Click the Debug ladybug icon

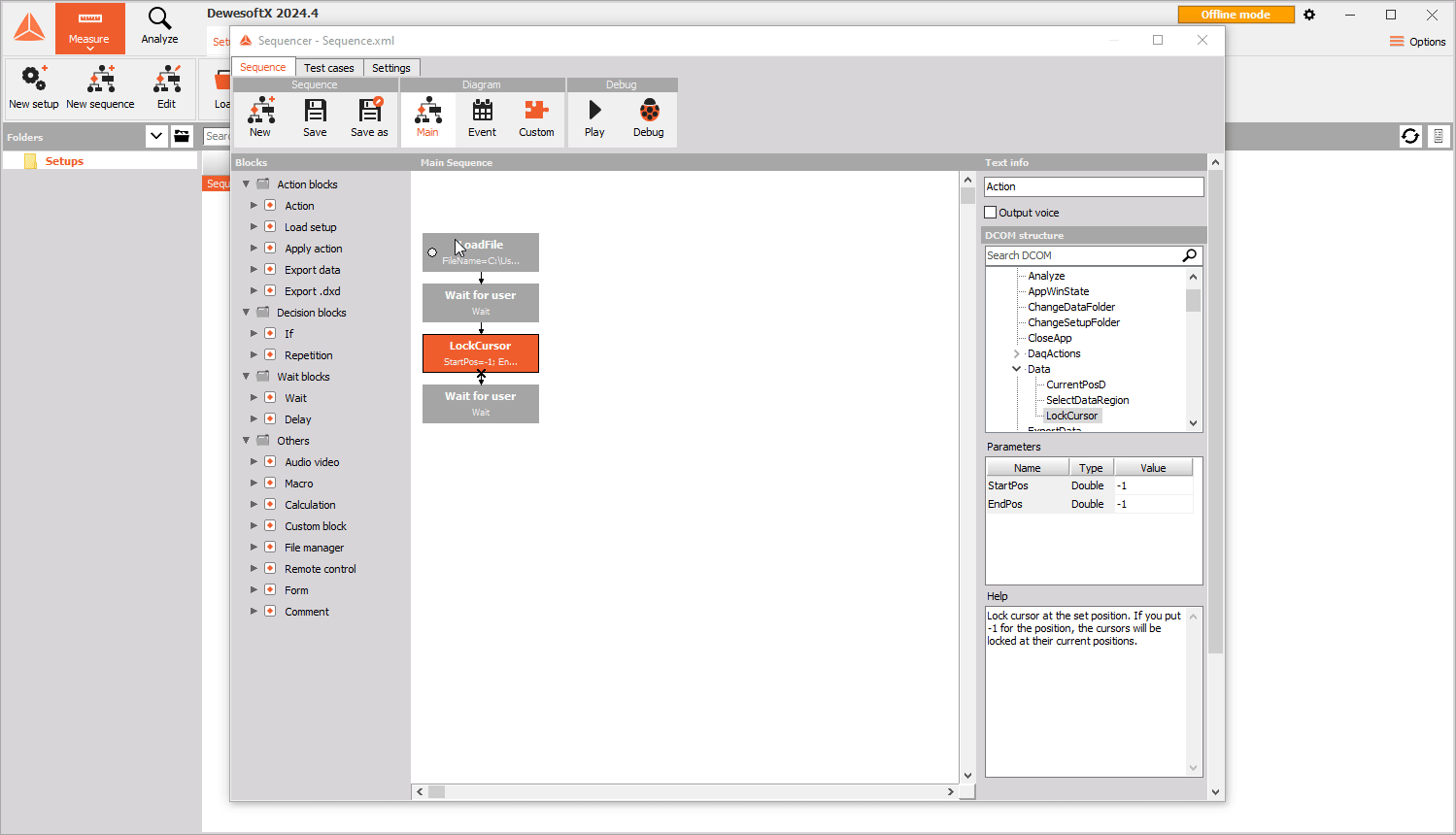[x=649, y=111]
